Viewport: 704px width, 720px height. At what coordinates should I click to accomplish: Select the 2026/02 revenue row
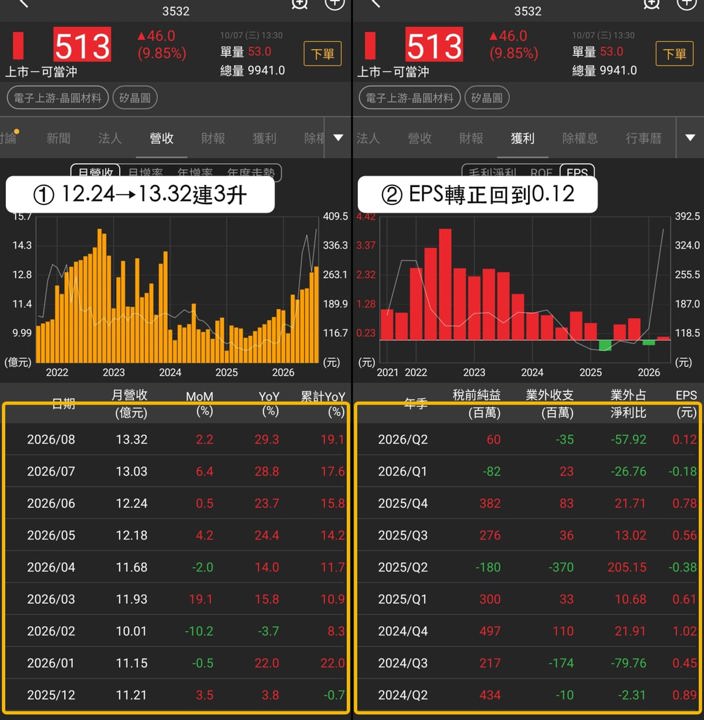tap(176, 631)
